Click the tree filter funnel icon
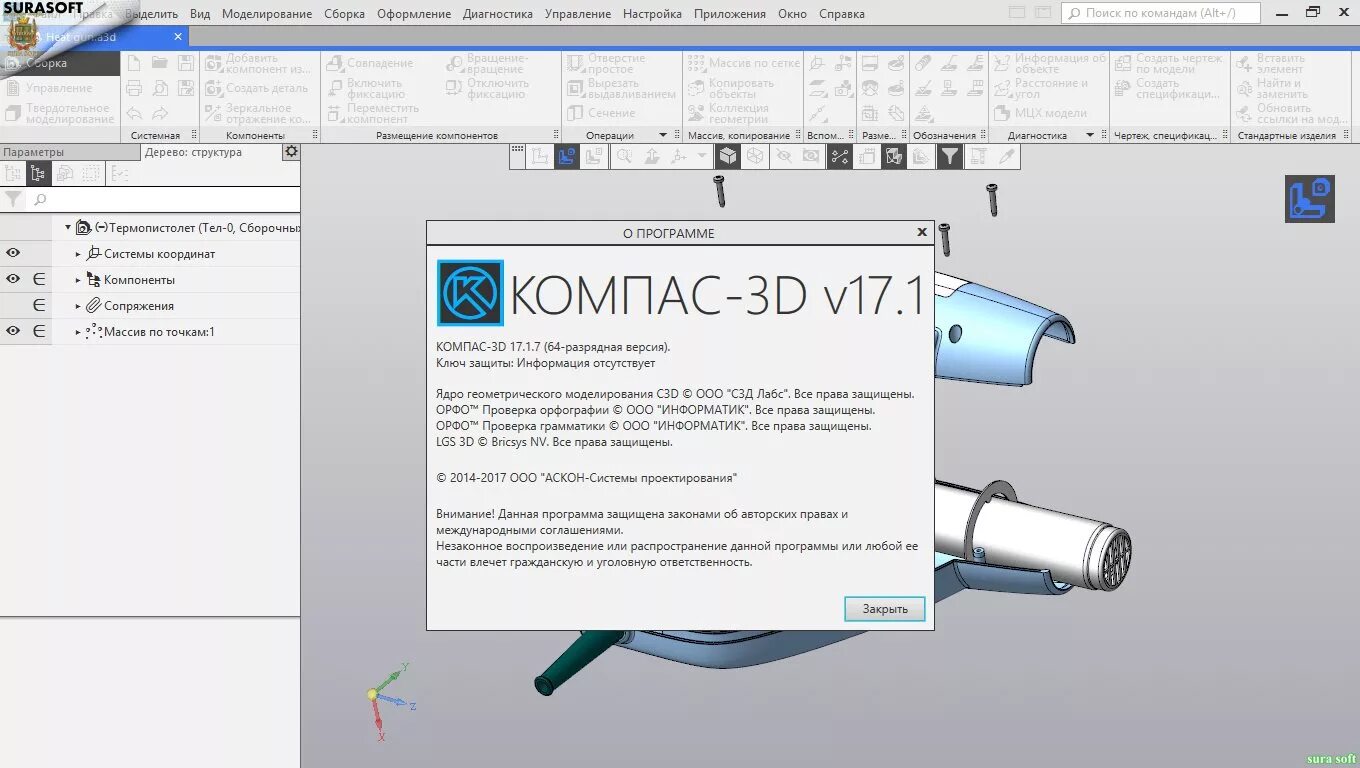 click(13, 199)
